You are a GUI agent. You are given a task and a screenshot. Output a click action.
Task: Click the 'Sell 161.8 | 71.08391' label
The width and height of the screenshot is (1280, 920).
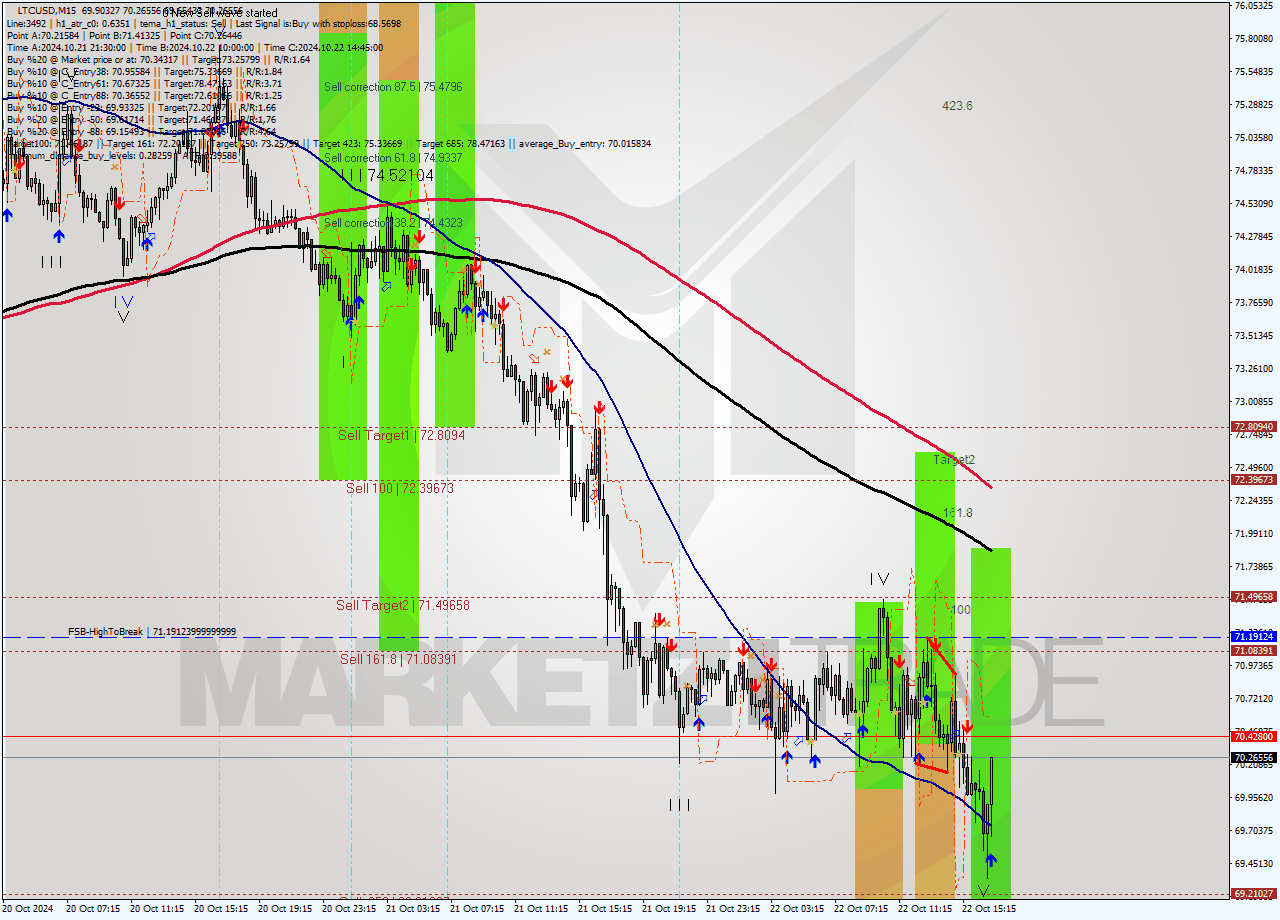tap(398, 658)
